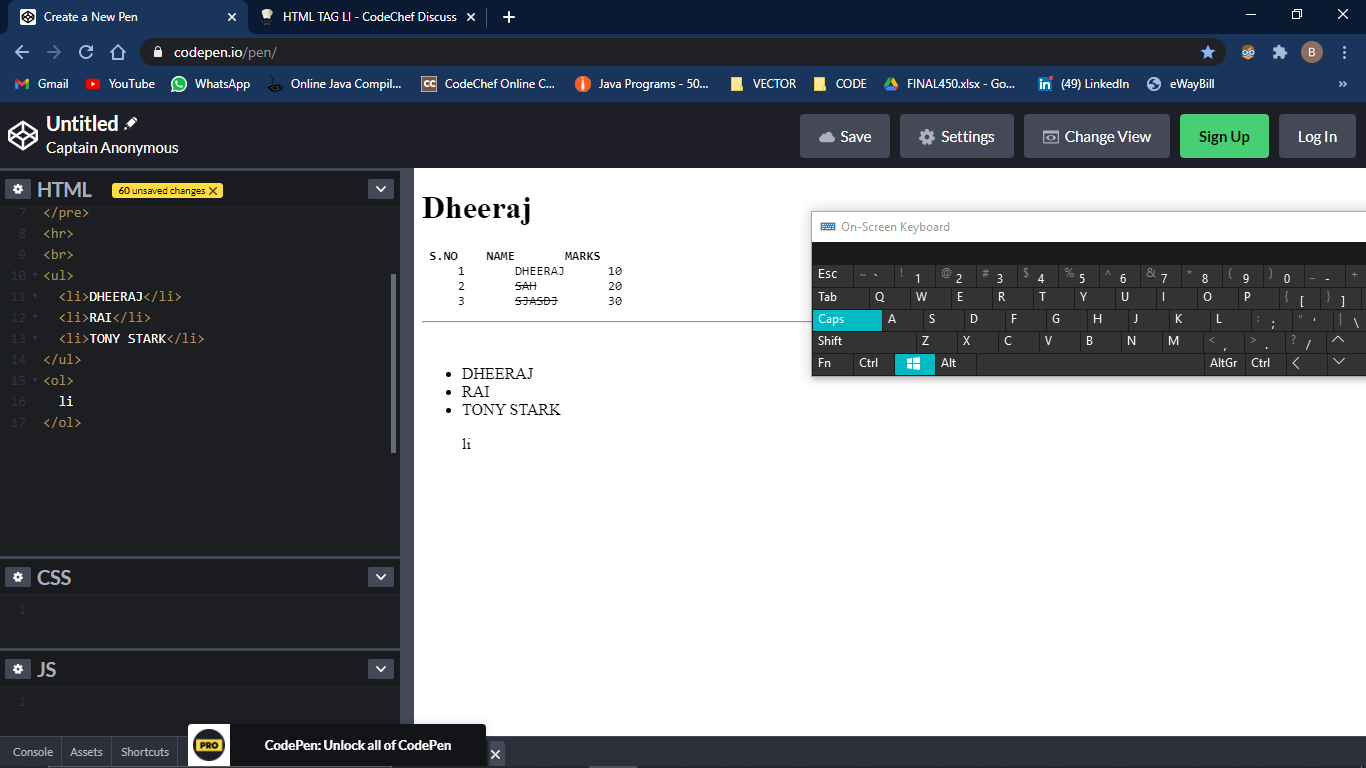Click the CodePen cube logo
Image resolution: width=1366 pixels, height=768 pixels.
coord(22,134)
